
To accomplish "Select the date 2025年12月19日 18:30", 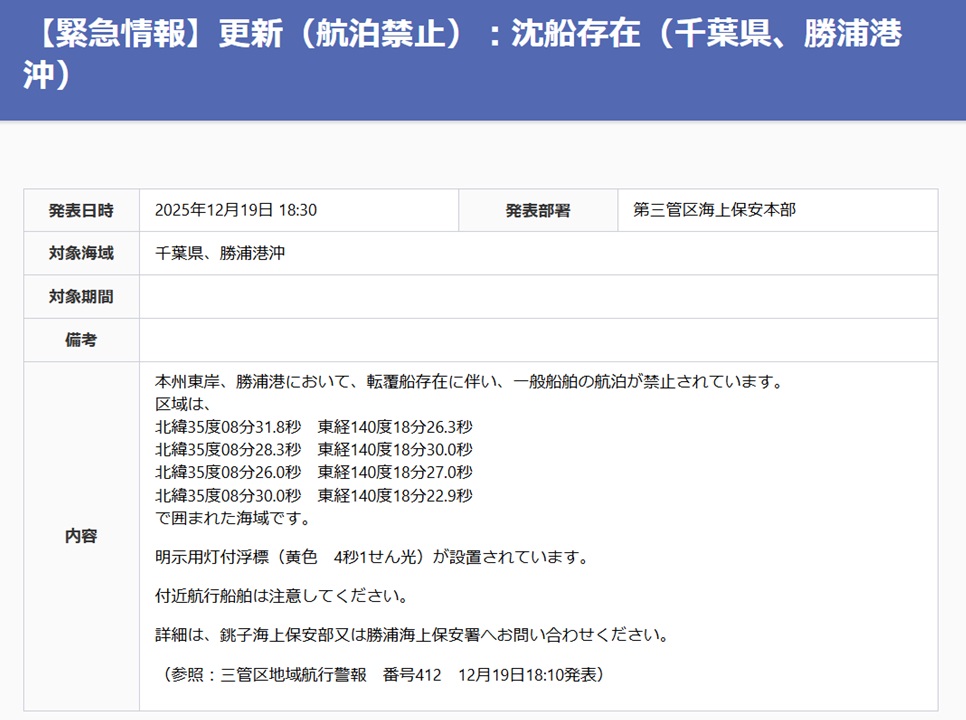I will (x=236, y=210).
